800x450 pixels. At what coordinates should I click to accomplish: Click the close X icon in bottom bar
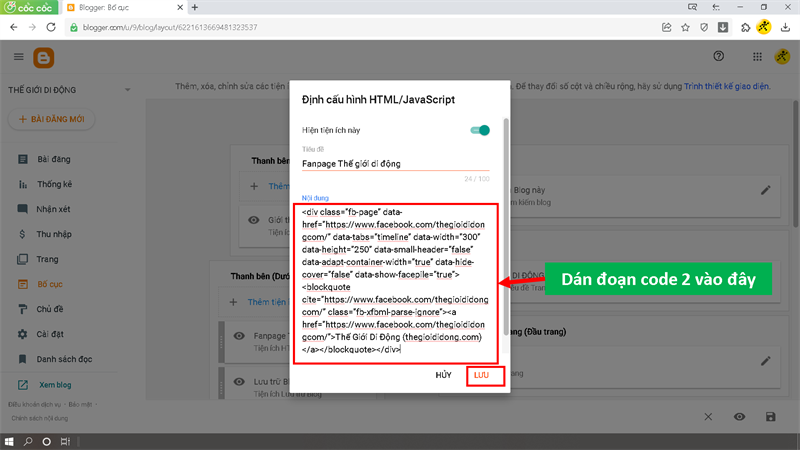[x=708, y=417]
